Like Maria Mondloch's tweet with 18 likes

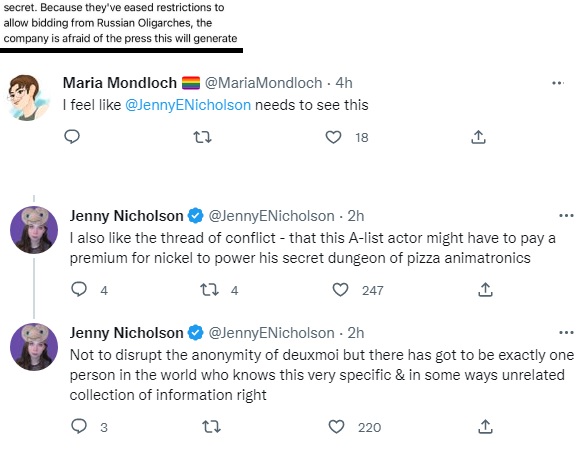coord(333,137)
